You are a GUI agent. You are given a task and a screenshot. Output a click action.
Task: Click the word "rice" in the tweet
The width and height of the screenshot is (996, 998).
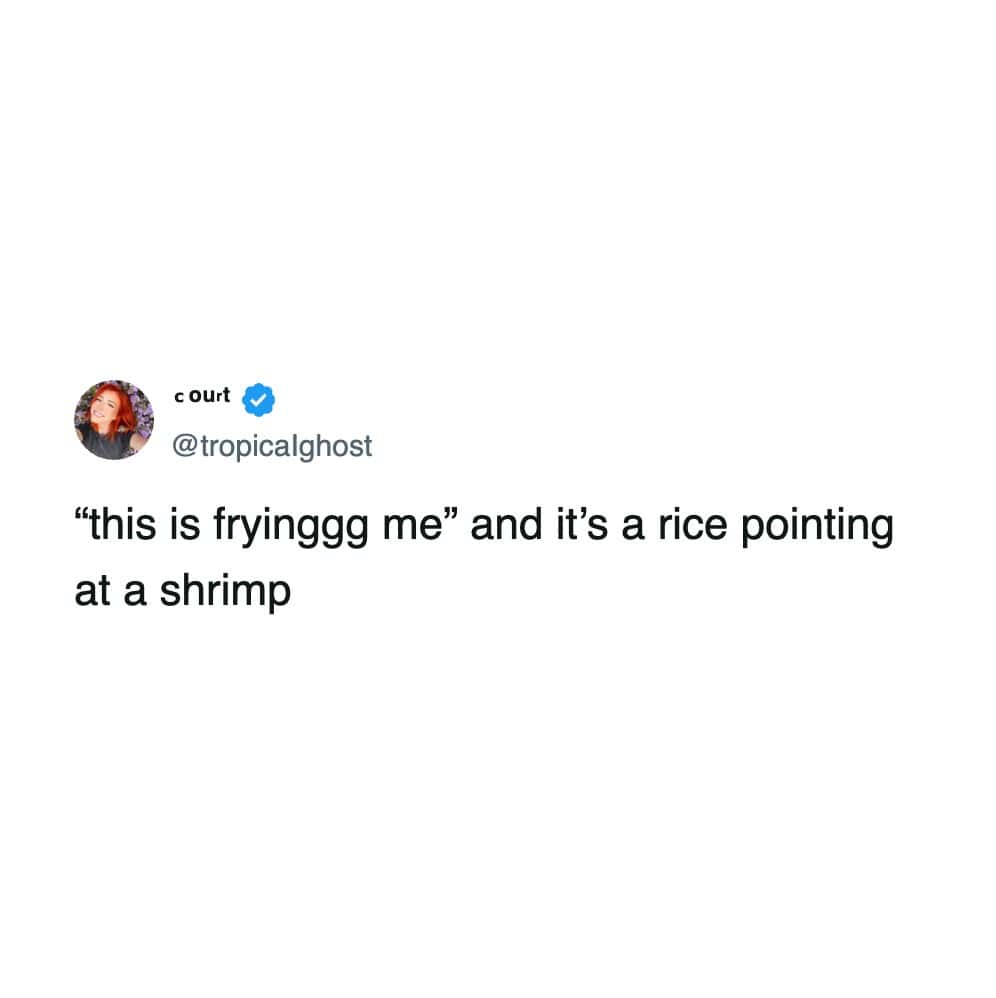(x=692, y=526)
